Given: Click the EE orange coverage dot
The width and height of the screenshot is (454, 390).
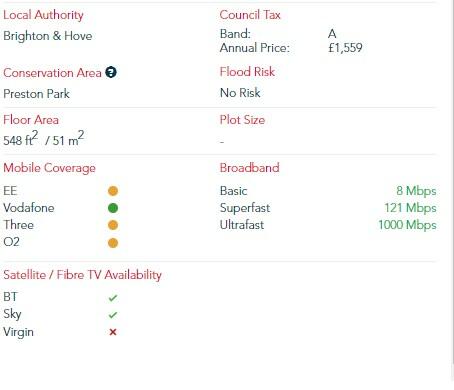Looking at the screenshot, I should tap(113, 191).
